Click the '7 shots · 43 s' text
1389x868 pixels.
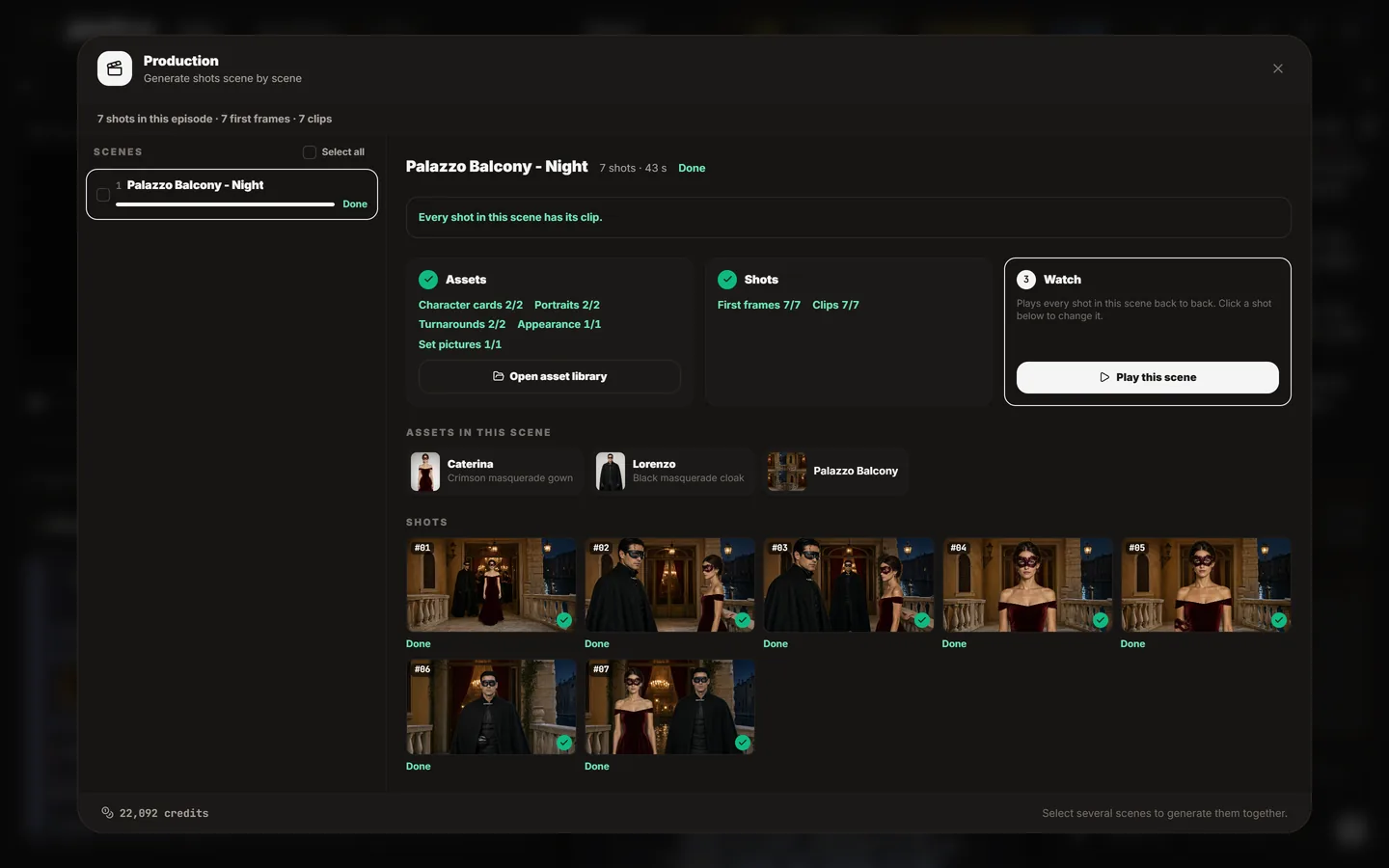[x=633, y=168]
